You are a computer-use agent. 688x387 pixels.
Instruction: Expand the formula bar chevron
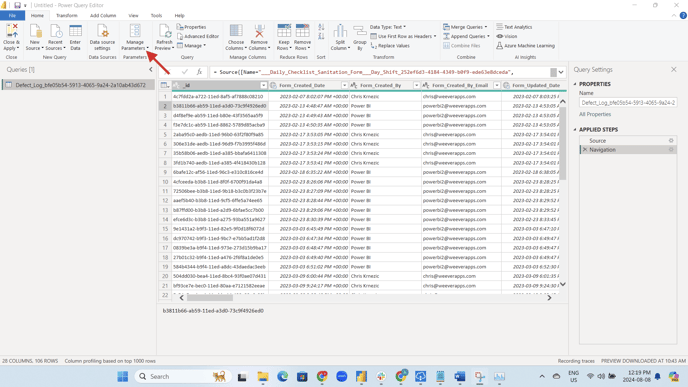(x=561, y=72)
